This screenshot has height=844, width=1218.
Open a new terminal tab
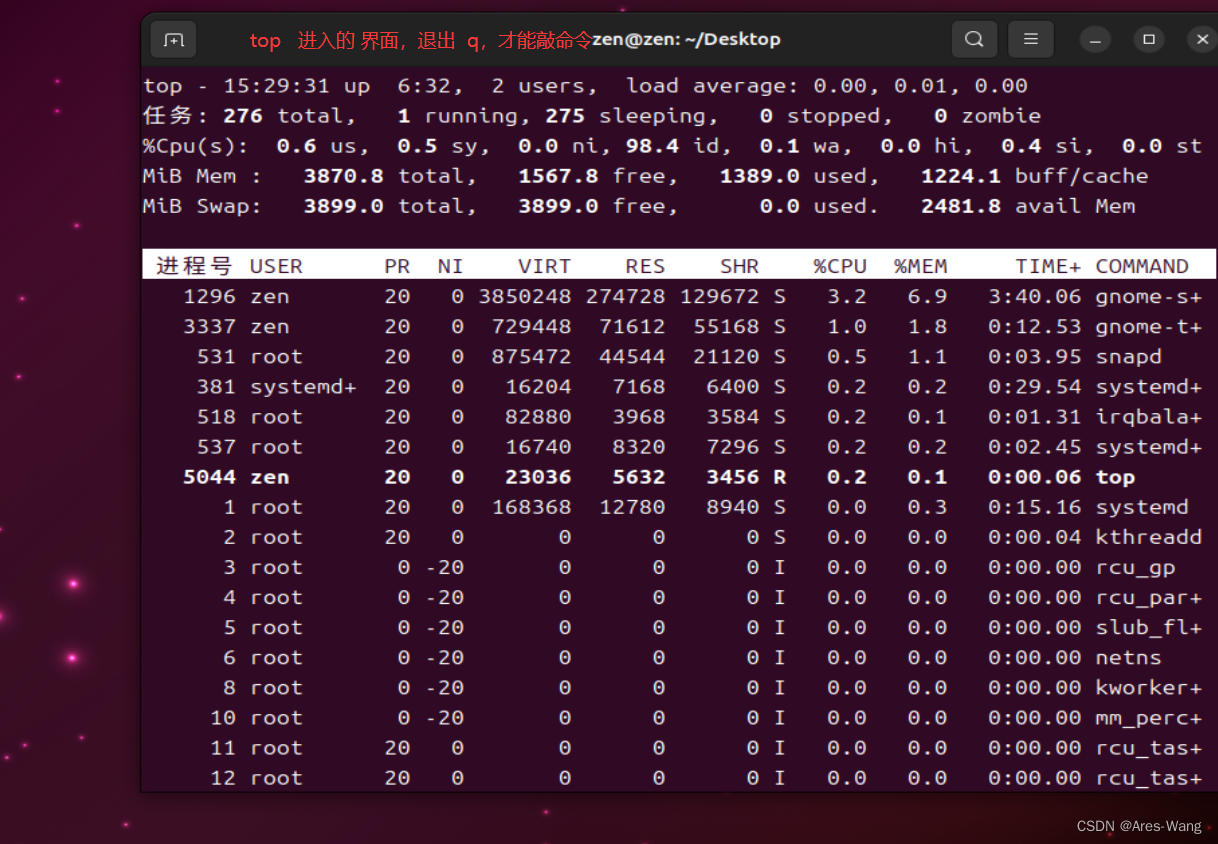click(x=173, y=40)
